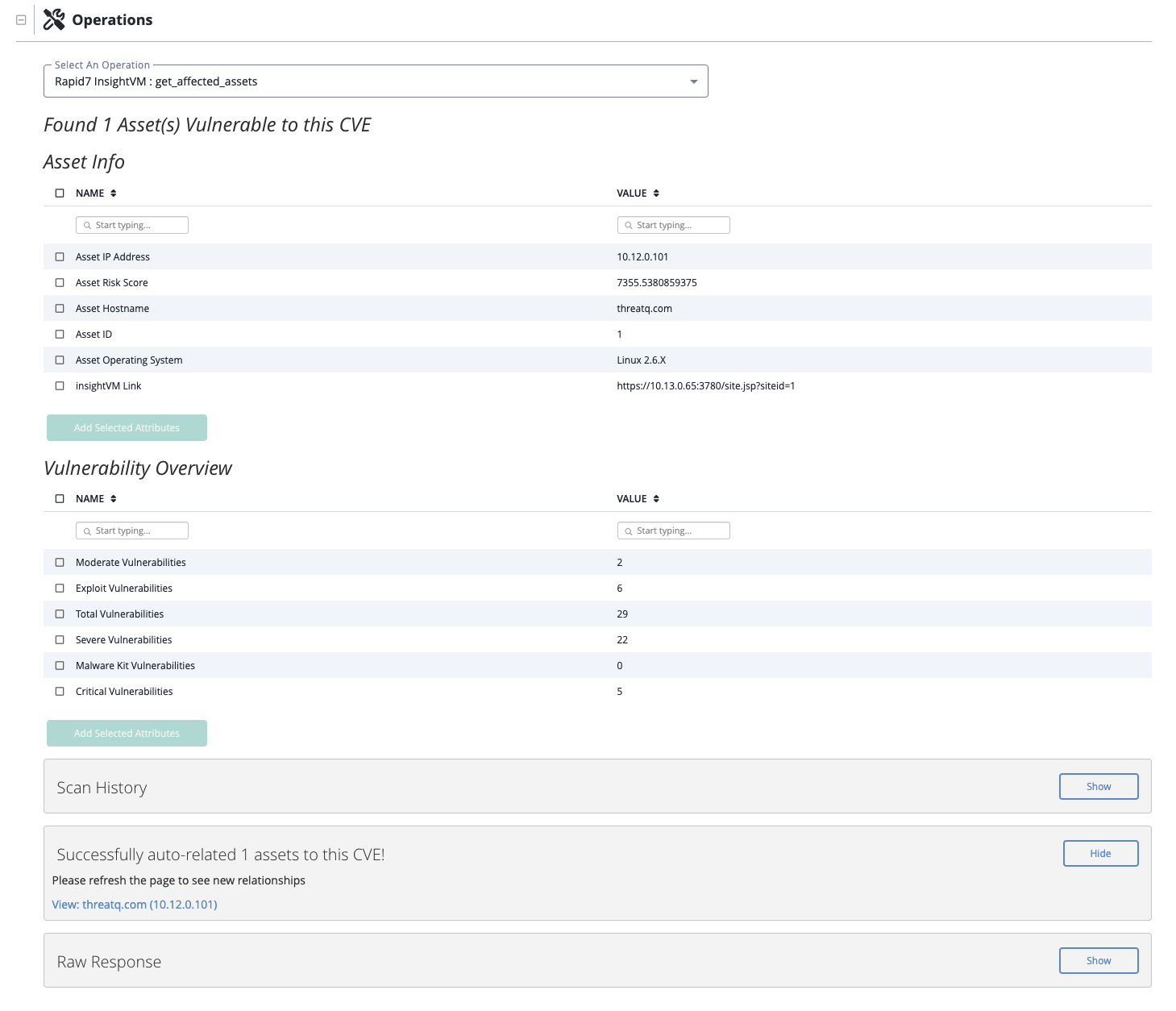This screenshot has height=1011, width=1176.
Task: Click the 10.12.0.101 IP address value
Action: pos(642,257)
